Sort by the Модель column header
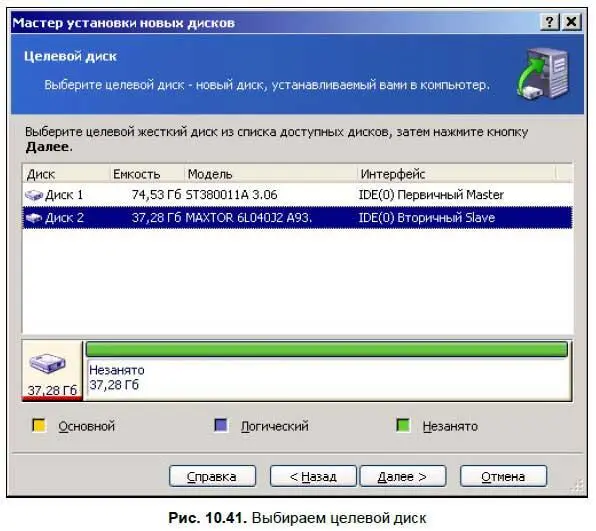 pos(271,174)
